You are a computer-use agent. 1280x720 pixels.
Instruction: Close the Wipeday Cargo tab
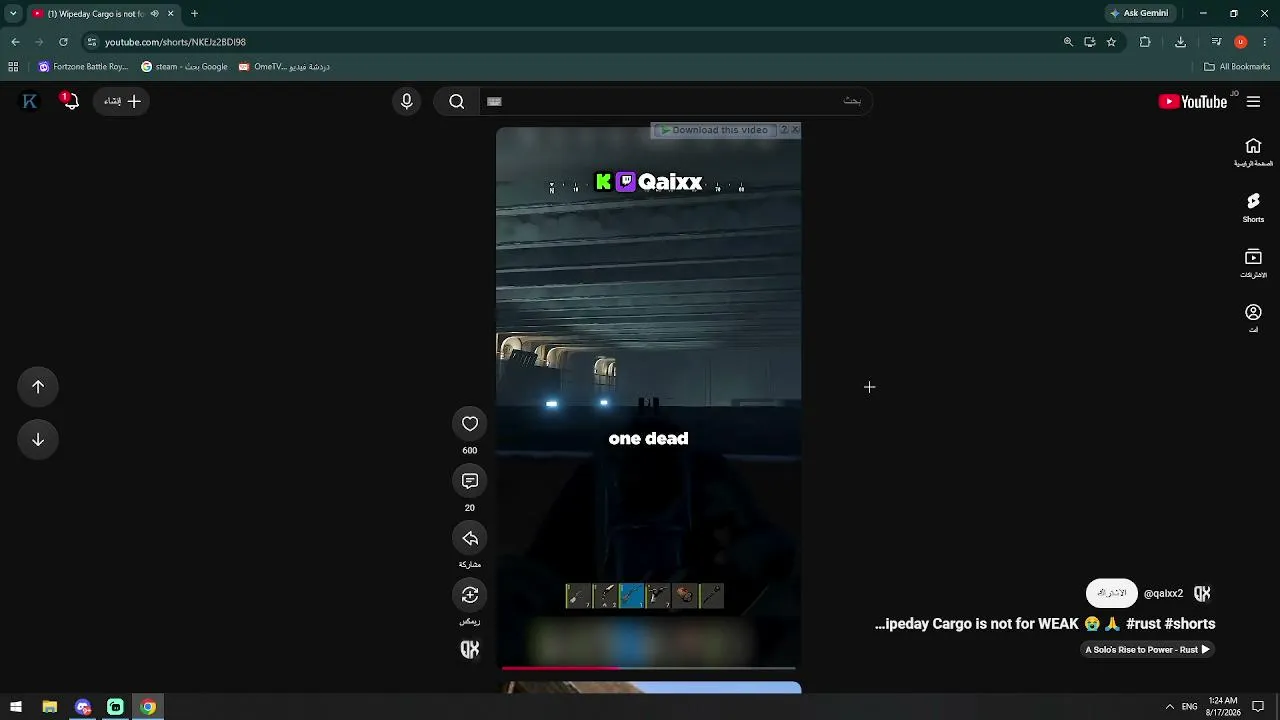point(170,14)
